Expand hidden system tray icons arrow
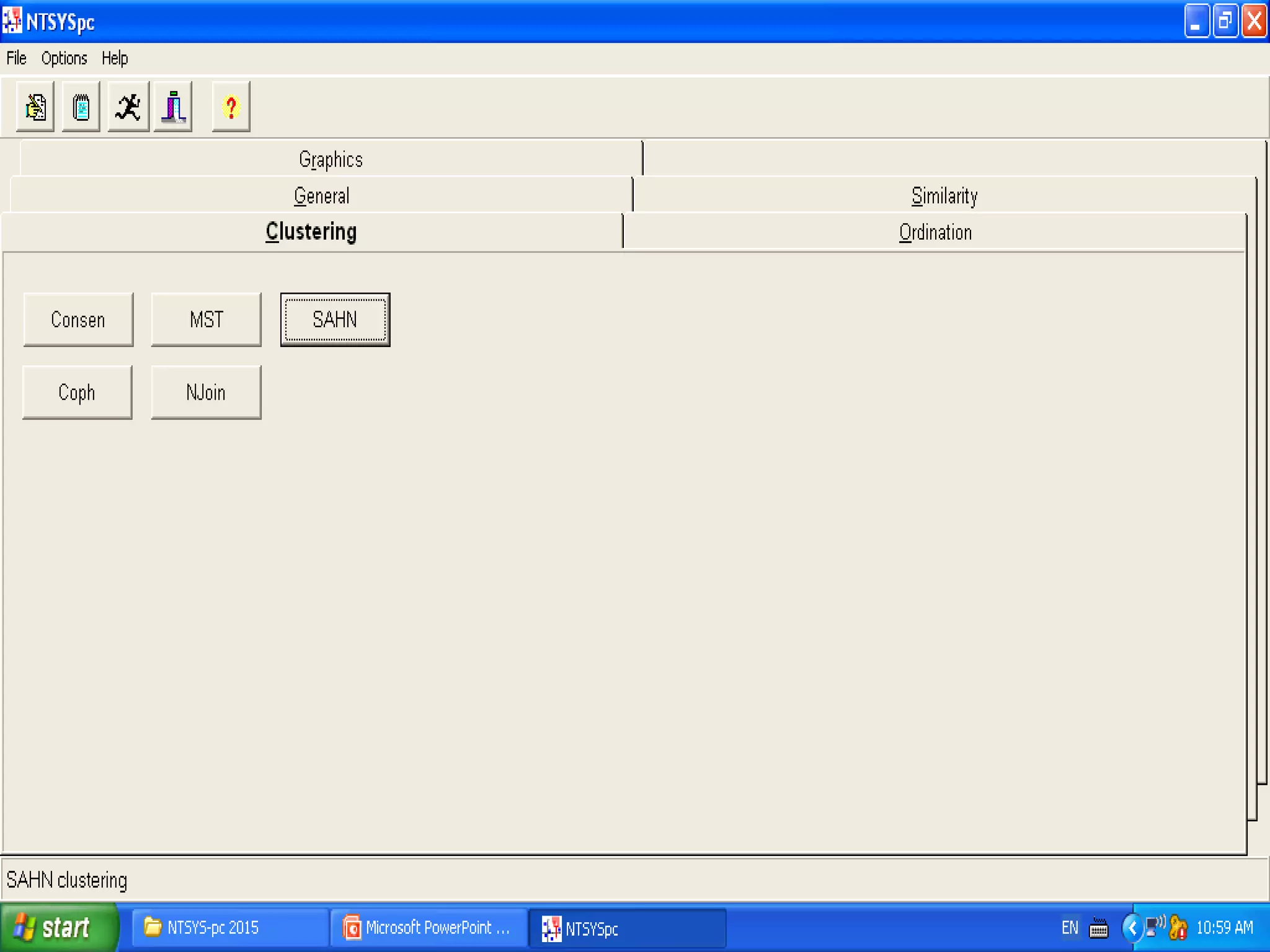The width and height of the screenshot is (1270, 952). [1132, 928]
